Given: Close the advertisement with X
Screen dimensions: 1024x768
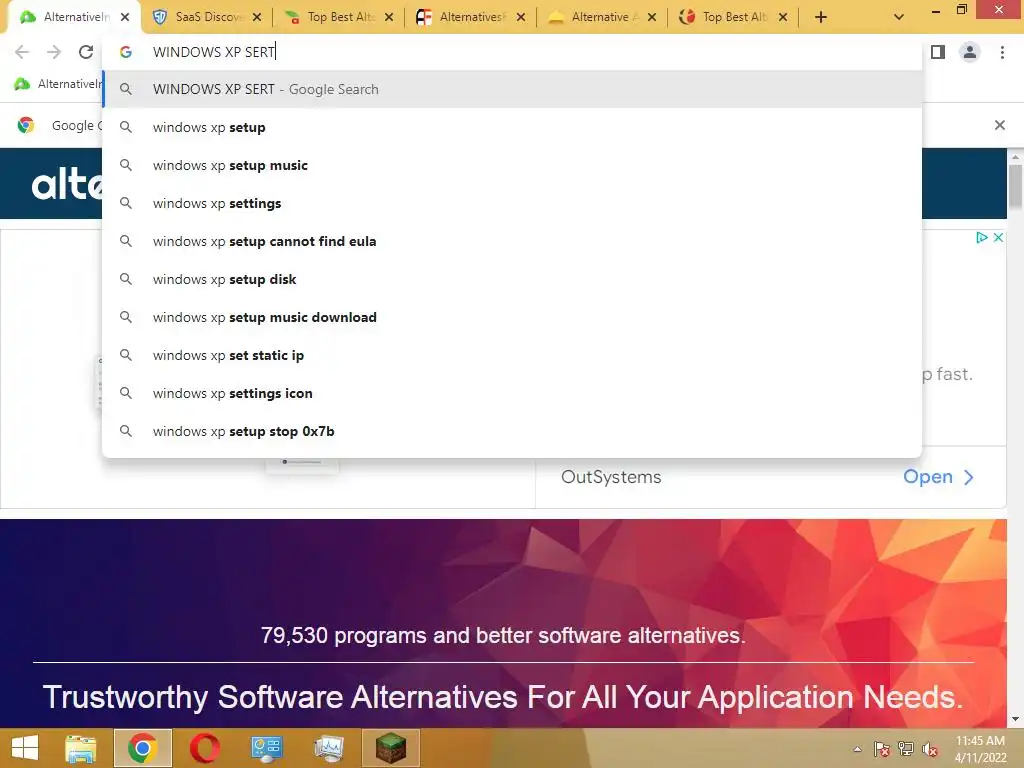Looking at the screenshot, I should 998,237.
